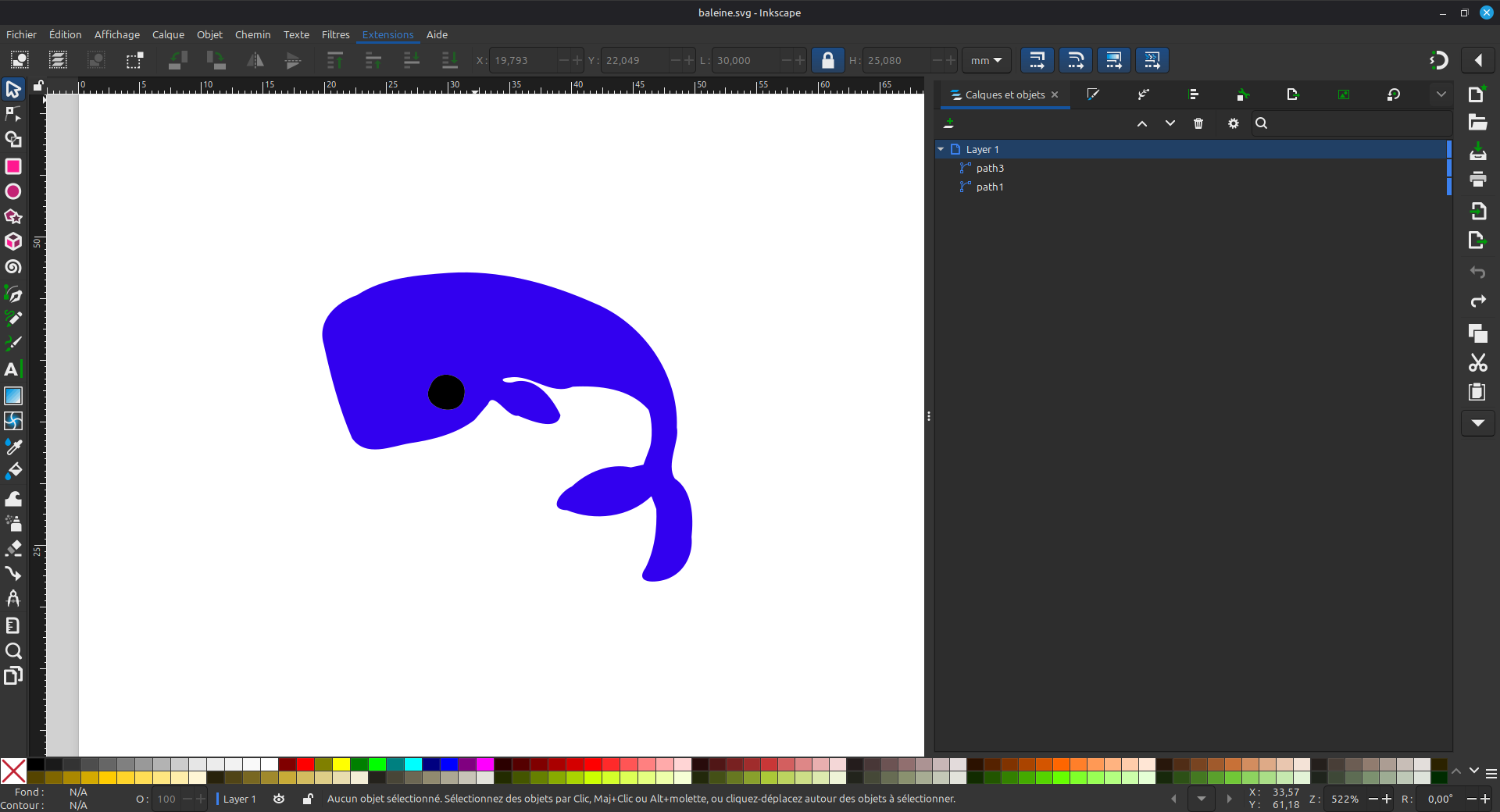Image resolution: width=1500 pixels, height=812 pixels.
Task: Select the Text tool in toolbox
Action: (12, 369)
